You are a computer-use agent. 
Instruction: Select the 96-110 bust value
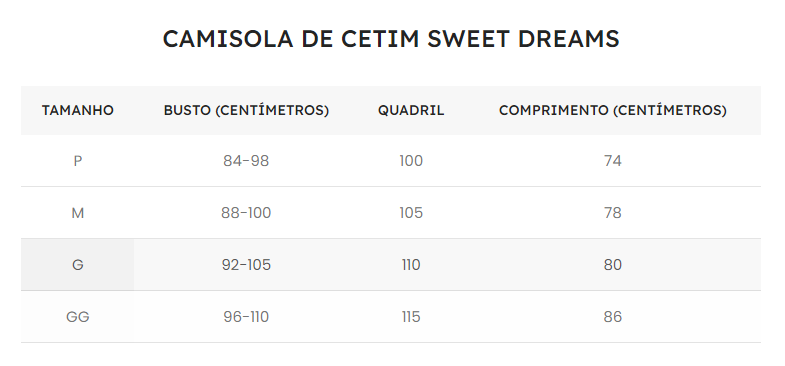246,317
